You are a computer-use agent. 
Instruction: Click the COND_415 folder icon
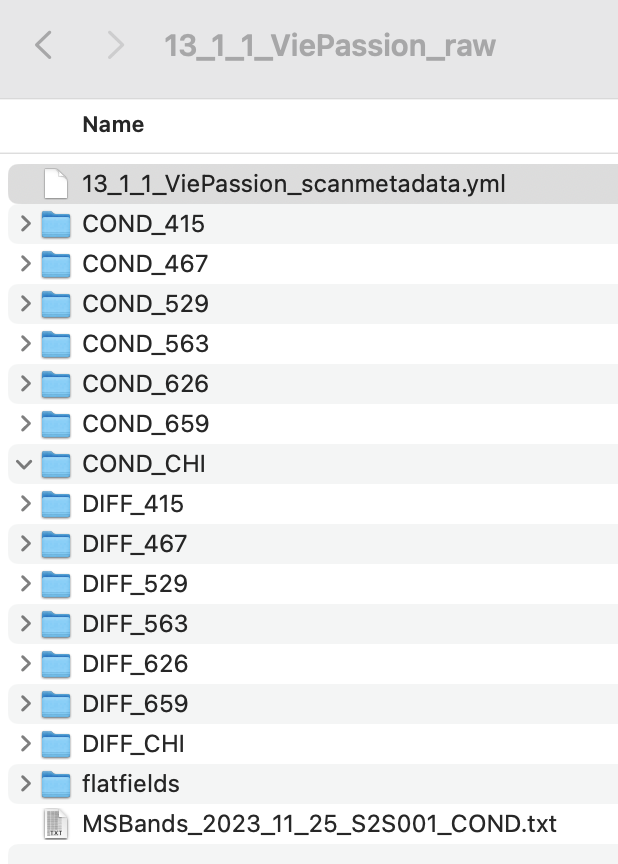[x=56, y=224]
